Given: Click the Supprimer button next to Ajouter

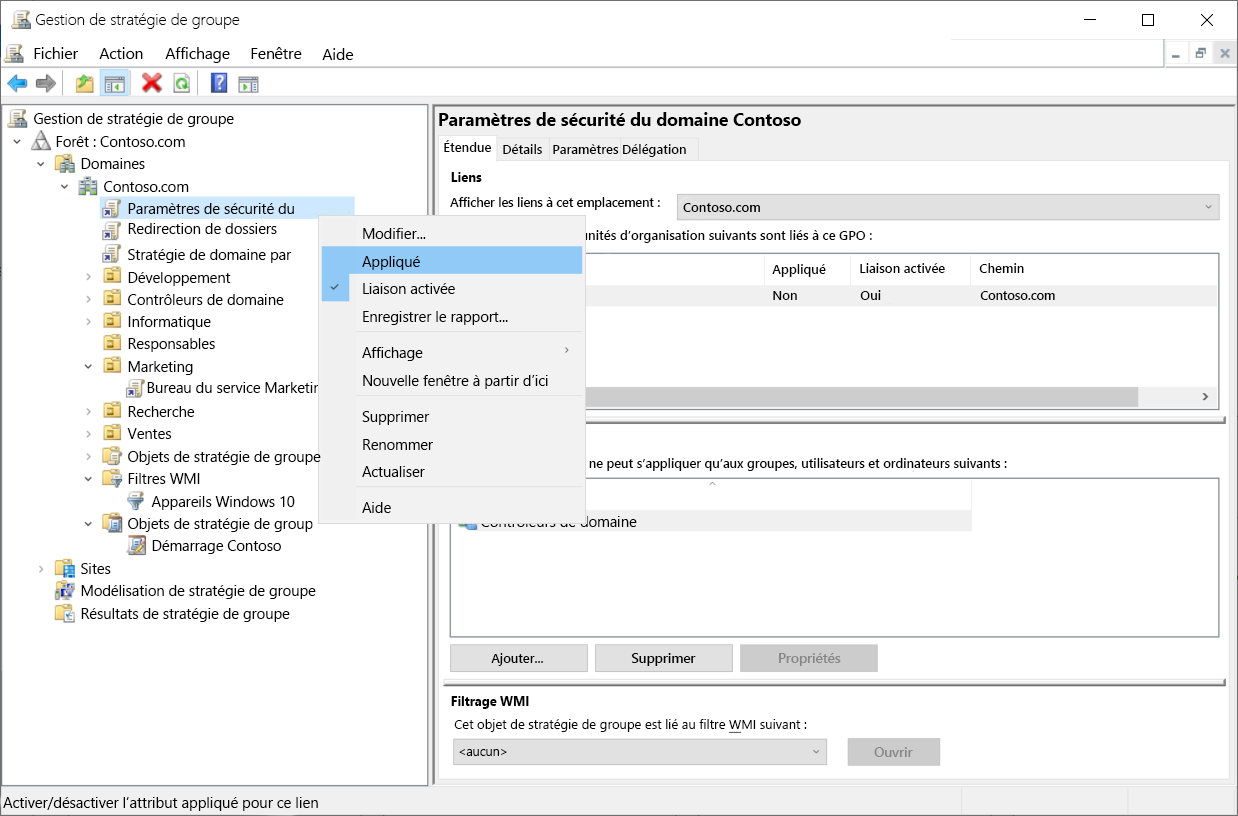Looking at the screenshot, I should point(663,657).
